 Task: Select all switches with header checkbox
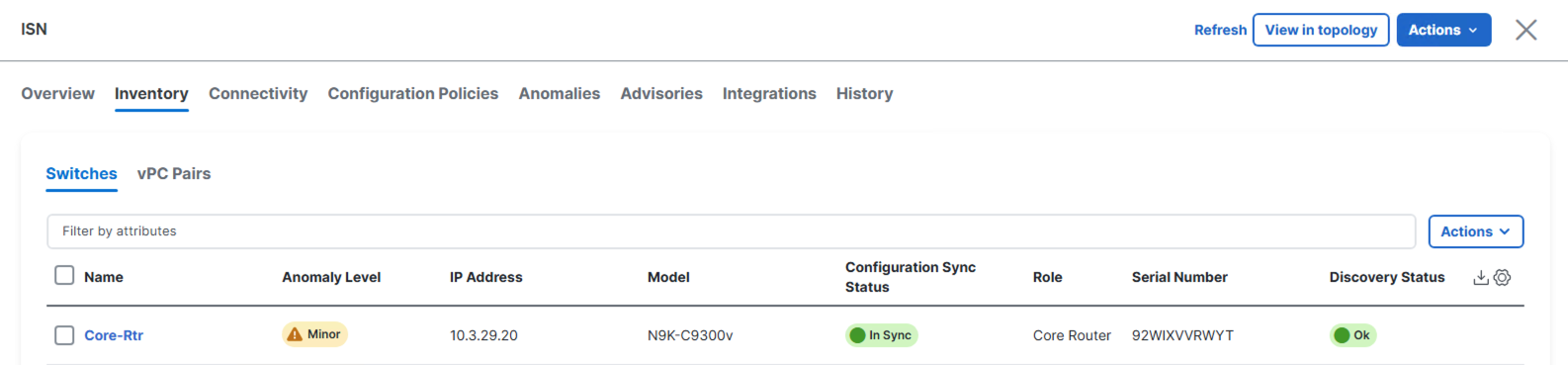(x=64, y=275)
